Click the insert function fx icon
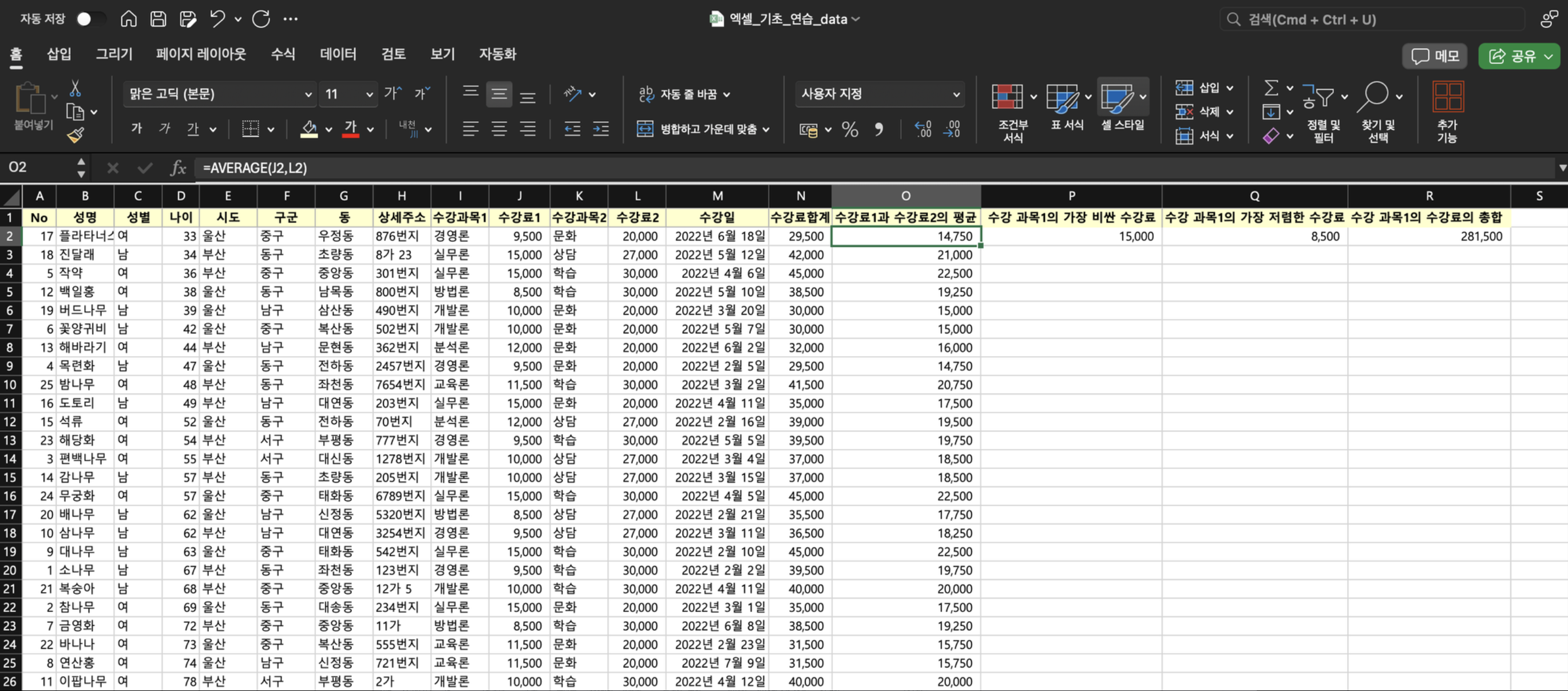Viewport: 1568px width, 691px height. [178, 167]
